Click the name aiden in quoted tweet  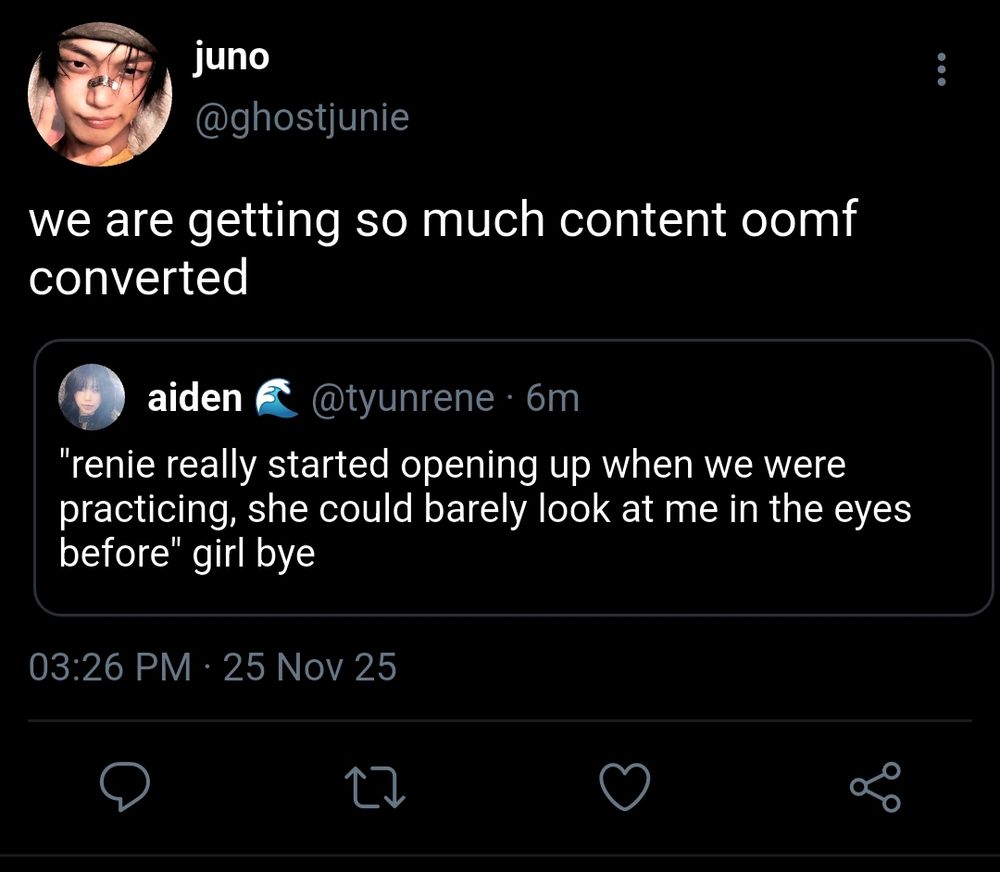pos(194,398)
